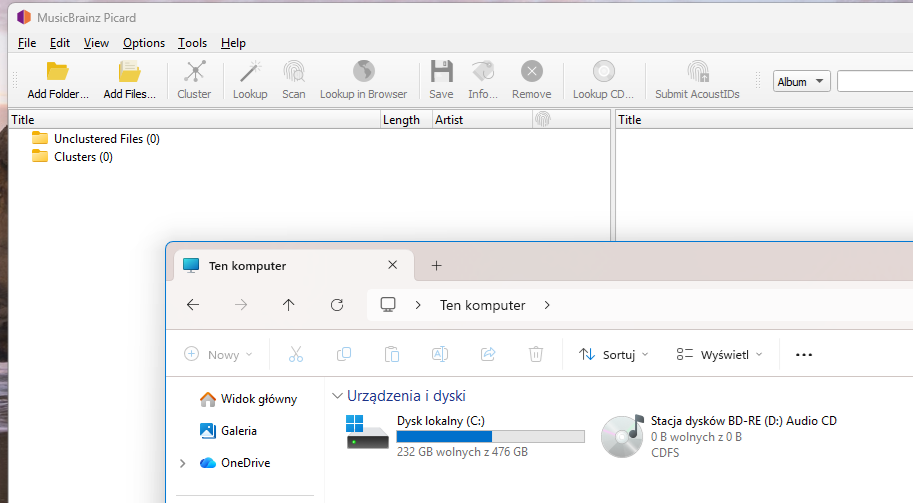Collapse the Urządzenia i dyski section

tap(338, 396)
